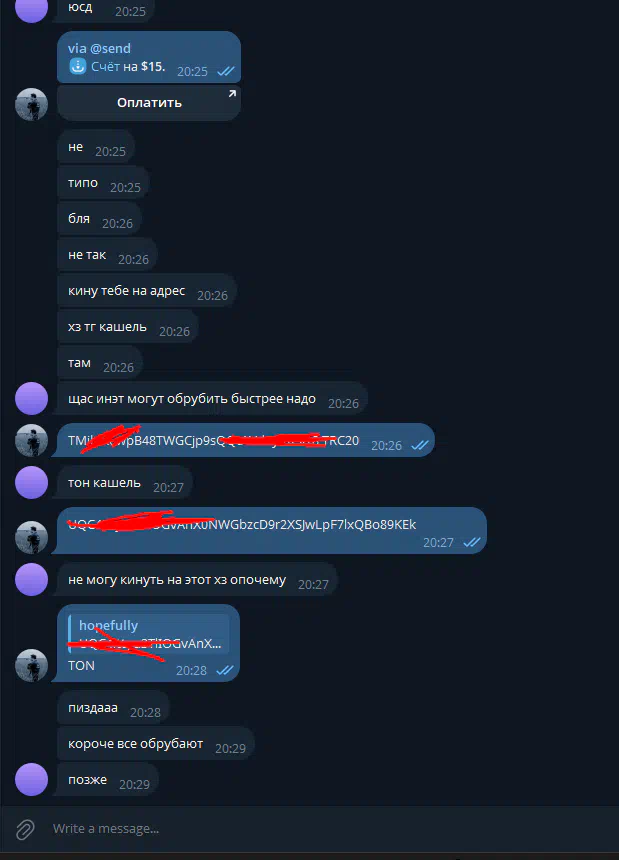This screenshot has height=860, width=619.
Task: Click photo avatar beside the TRC20 address message
Action: coord(31,440)
